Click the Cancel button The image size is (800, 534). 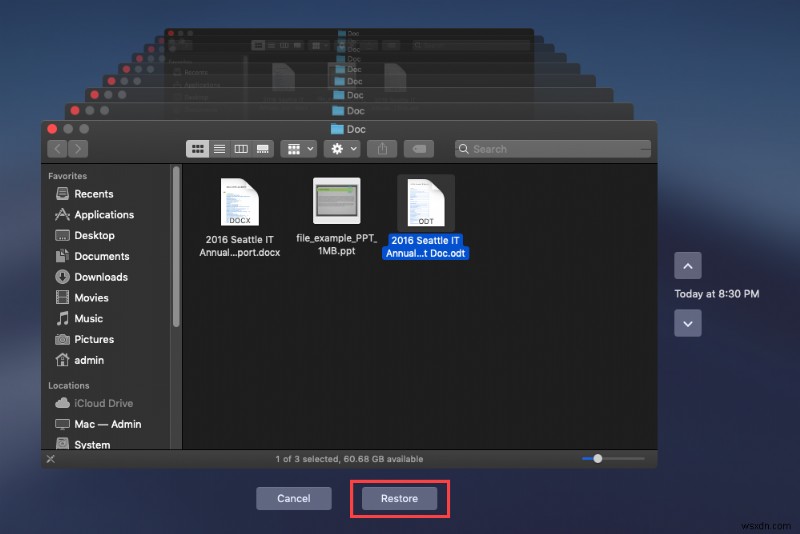(x=294, y=498)
